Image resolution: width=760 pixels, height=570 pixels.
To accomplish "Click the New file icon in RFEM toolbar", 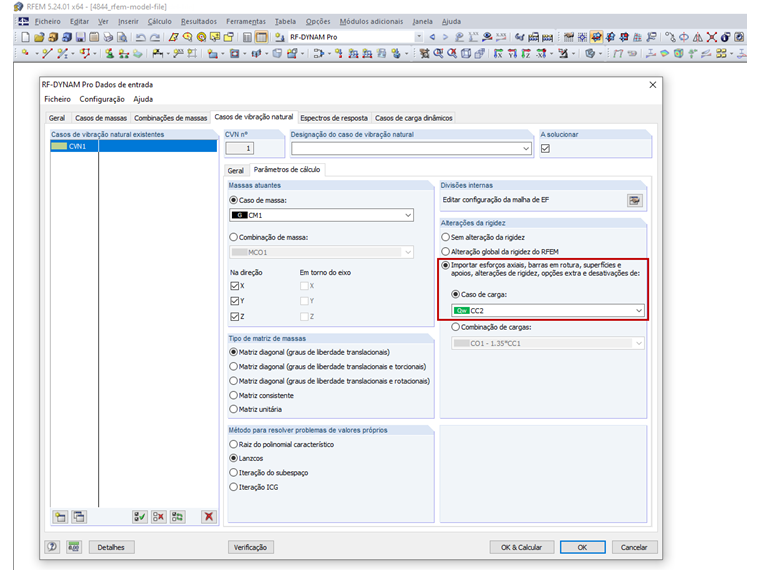I will [25, 37].
